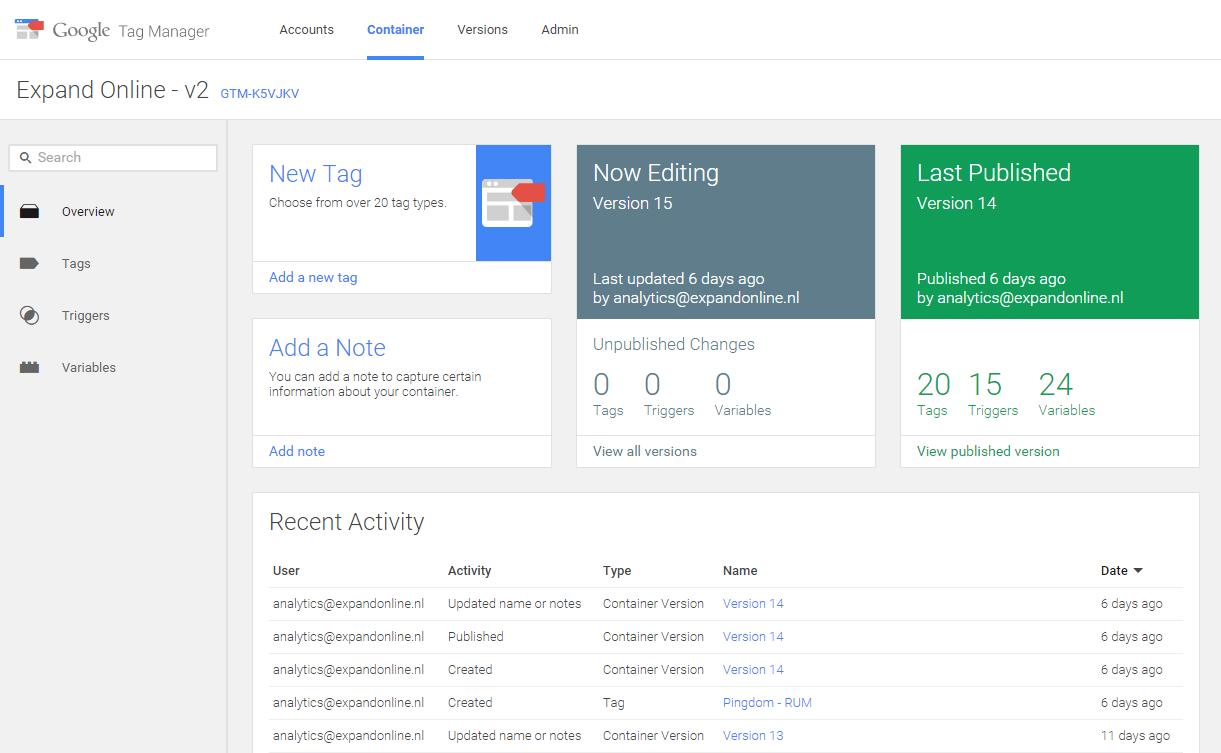Open View all versions link
The height and width of the screenshot is (753, 1221).
tap(644, 452)
